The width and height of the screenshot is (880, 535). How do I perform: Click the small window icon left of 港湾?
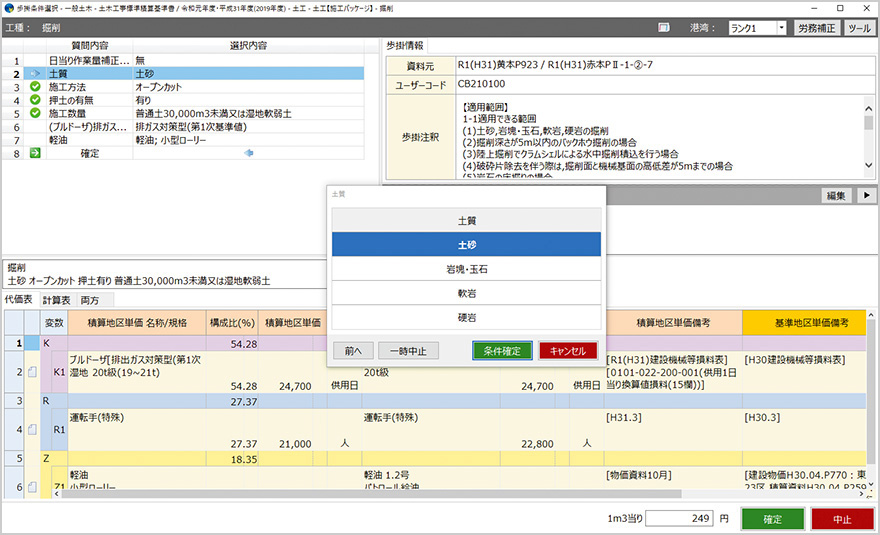(664, 28)
